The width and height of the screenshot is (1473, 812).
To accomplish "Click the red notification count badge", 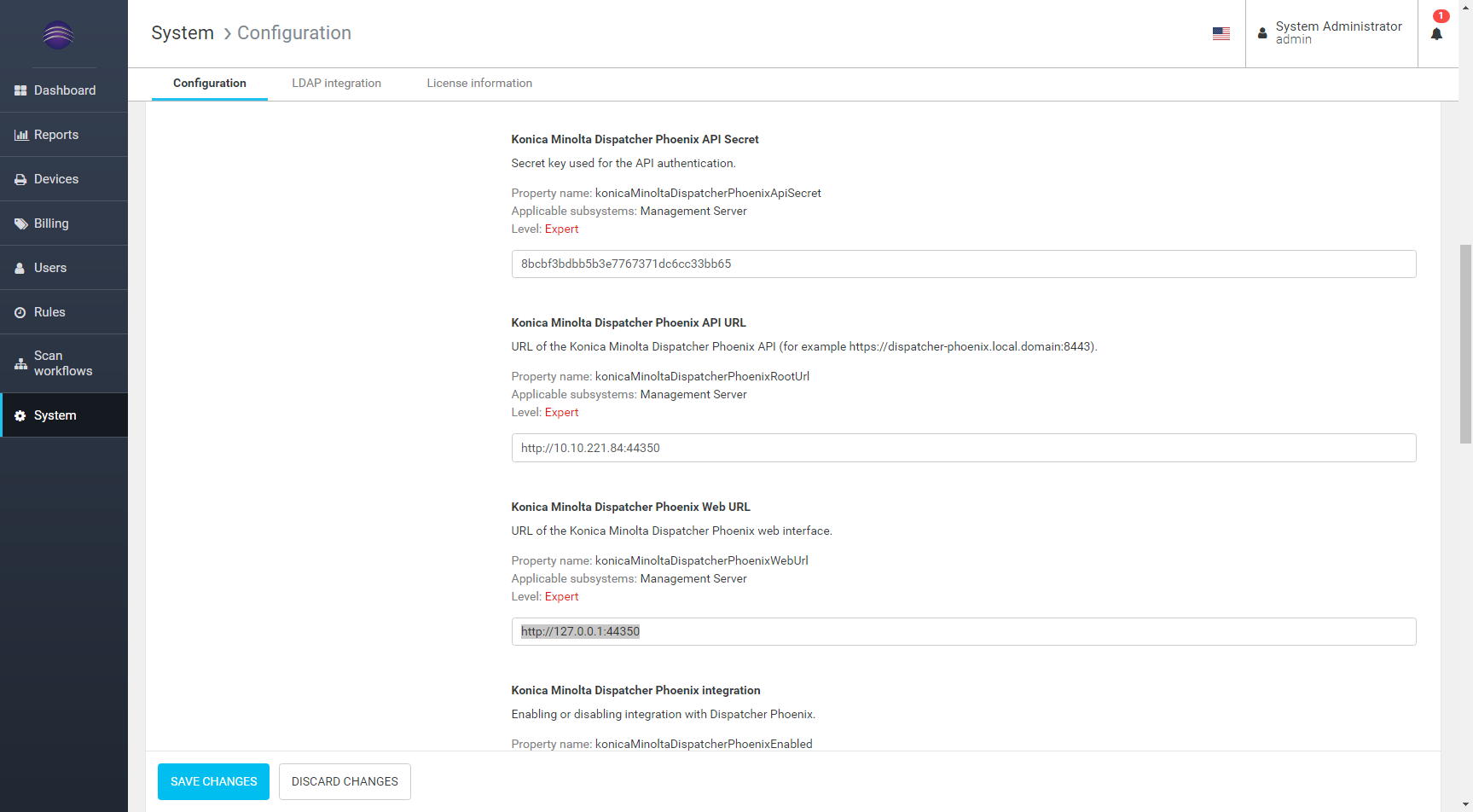I will (1441, 15).
